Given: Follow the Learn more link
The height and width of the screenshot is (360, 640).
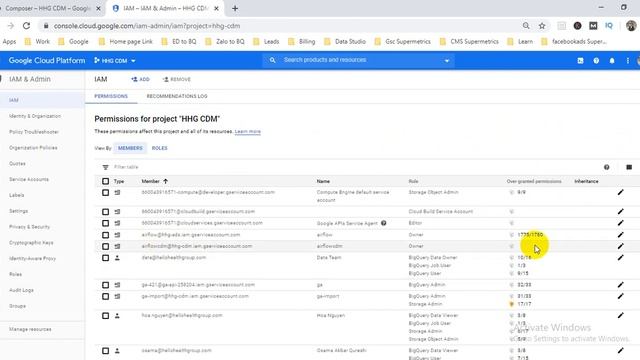Looking at the screenshot, I should (247, 131).
